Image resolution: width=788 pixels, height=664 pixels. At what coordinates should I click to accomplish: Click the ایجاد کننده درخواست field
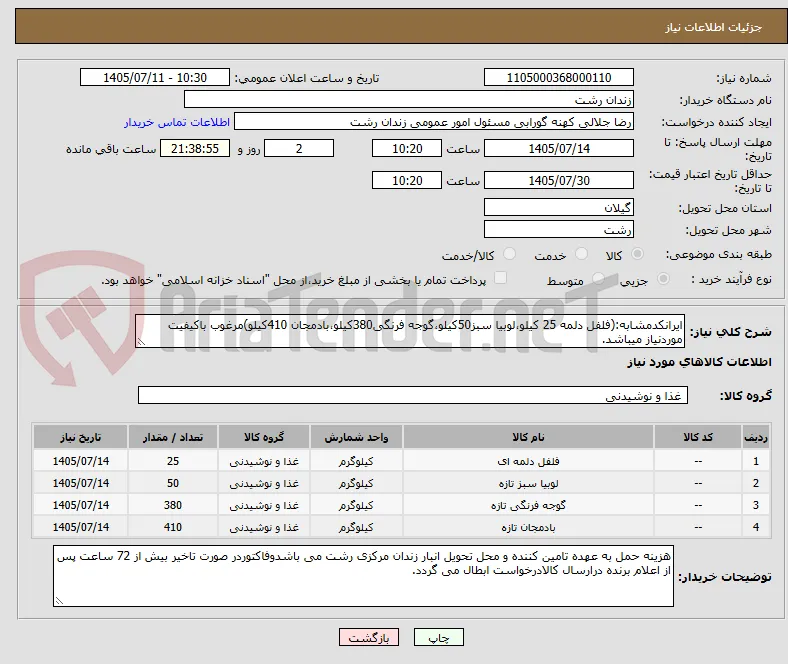tap(434, 122)
